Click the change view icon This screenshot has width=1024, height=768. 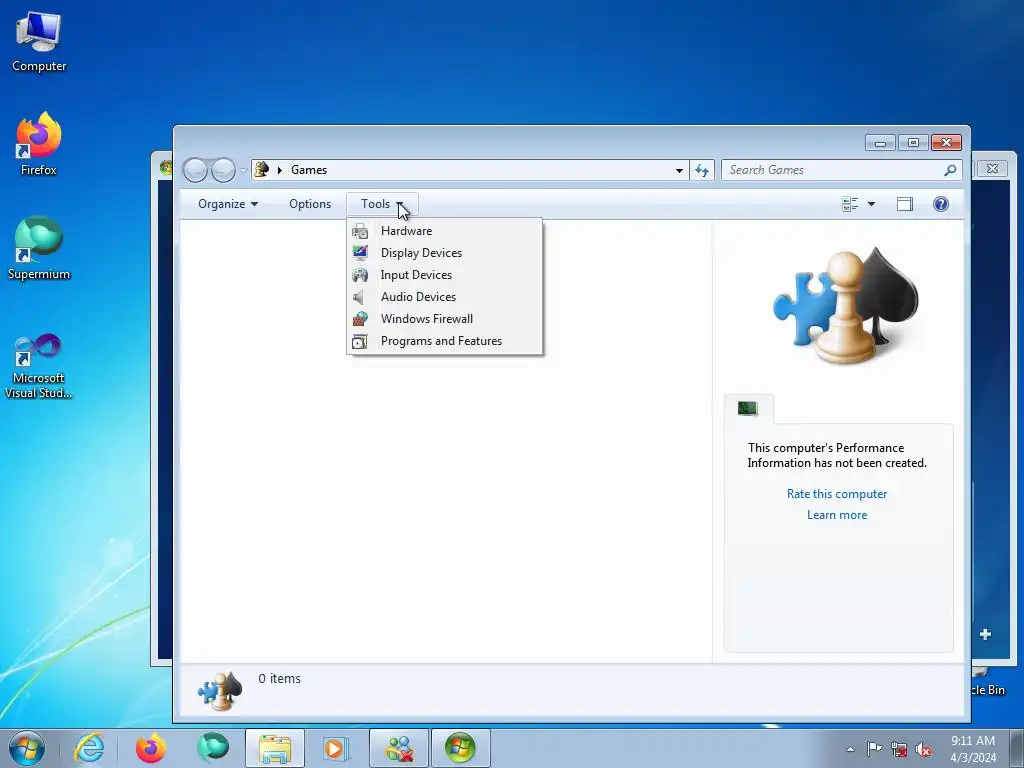850,204
